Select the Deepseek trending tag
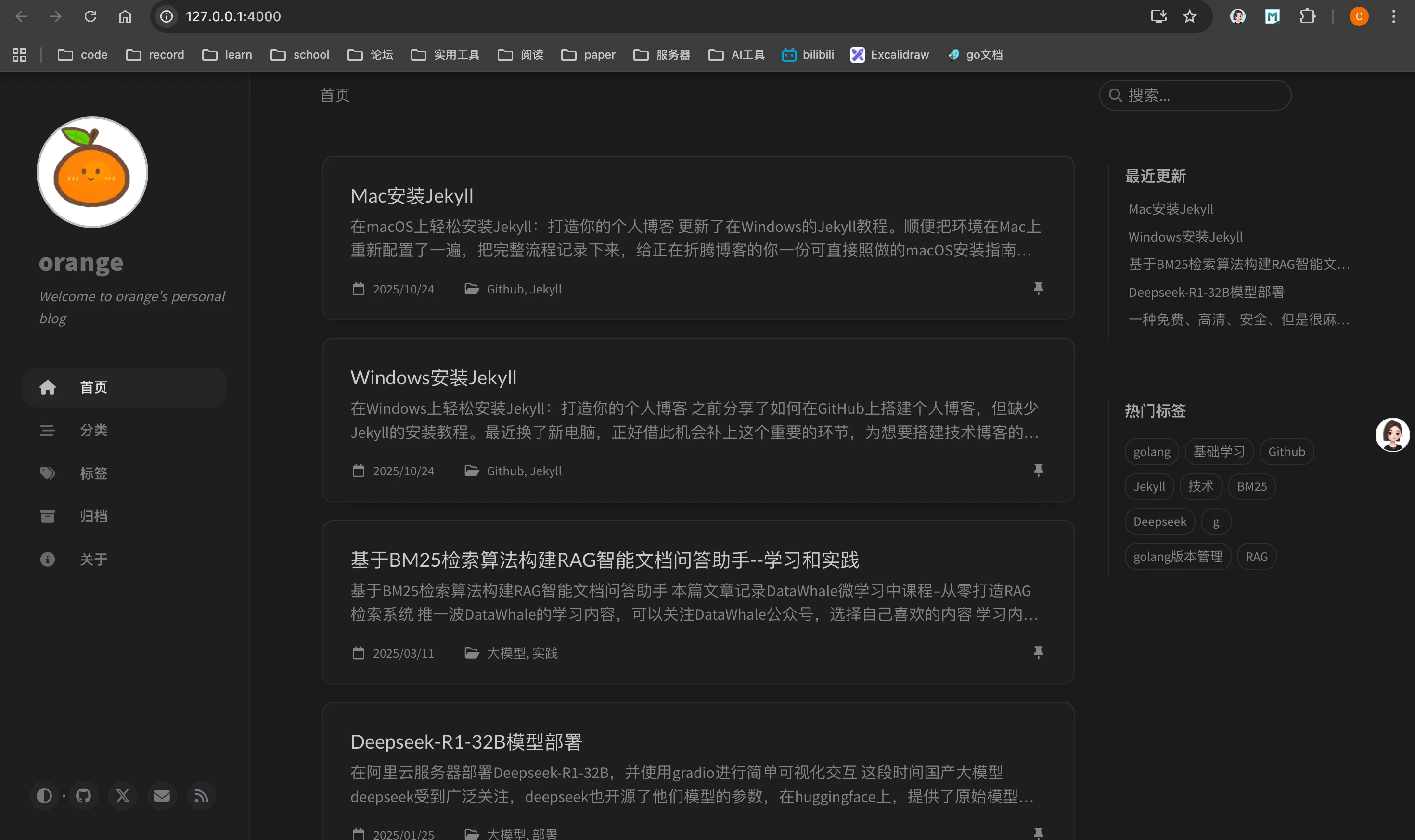 click(1159, 522)
